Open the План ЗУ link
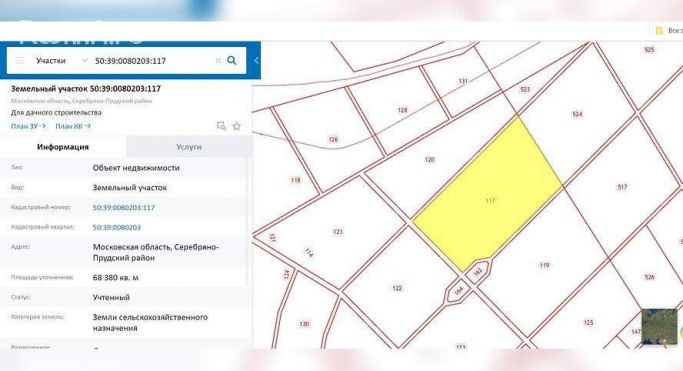This screenshot has width=683, height=371. click(28, 126)
